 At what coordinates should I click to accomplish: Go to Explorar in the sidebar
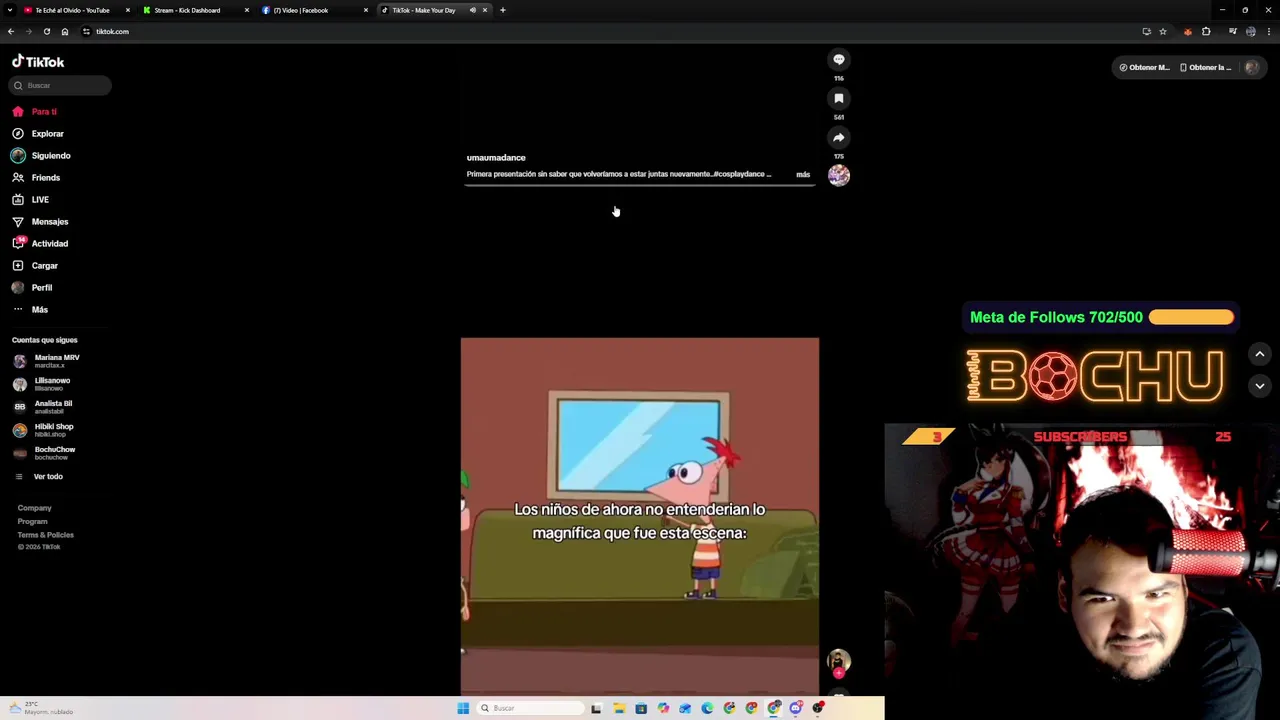click(47, 133)
